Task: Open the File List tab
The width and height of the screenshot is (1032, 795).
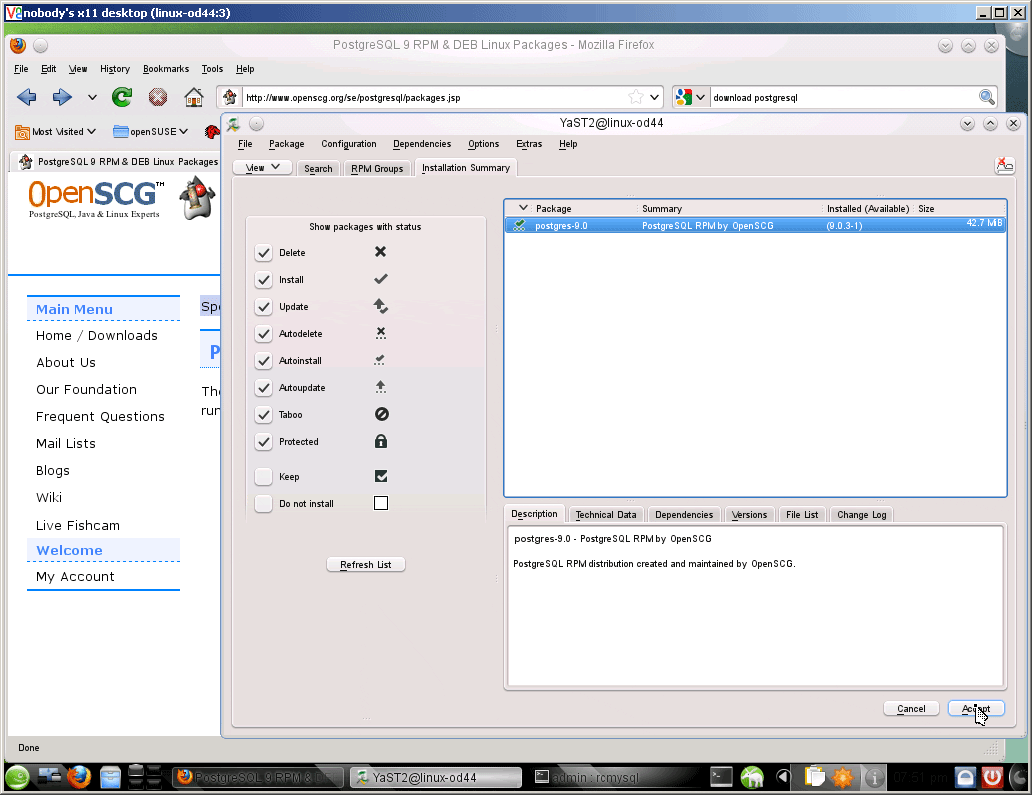Action: tap(802, 515)
